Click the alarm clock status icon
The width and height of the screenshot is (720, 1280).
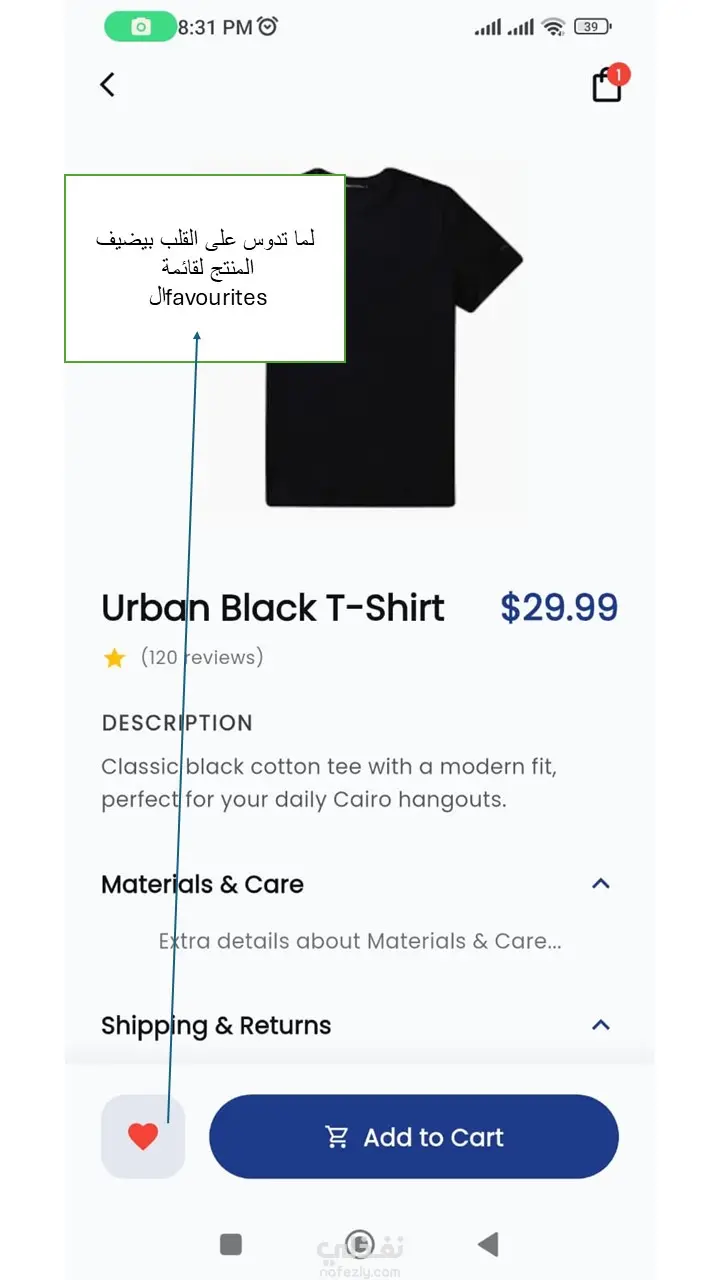[267, 27]
